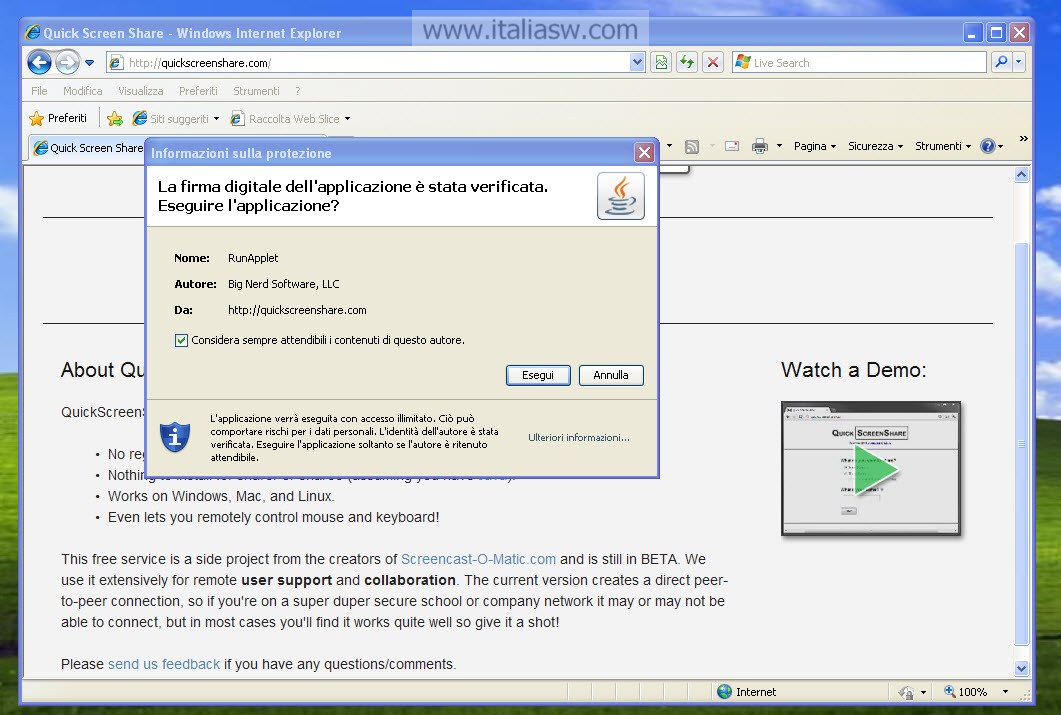This screenshot has width=1061, height=715.
Task: Click the RSS feeds icon
Action: click(692, 146)
